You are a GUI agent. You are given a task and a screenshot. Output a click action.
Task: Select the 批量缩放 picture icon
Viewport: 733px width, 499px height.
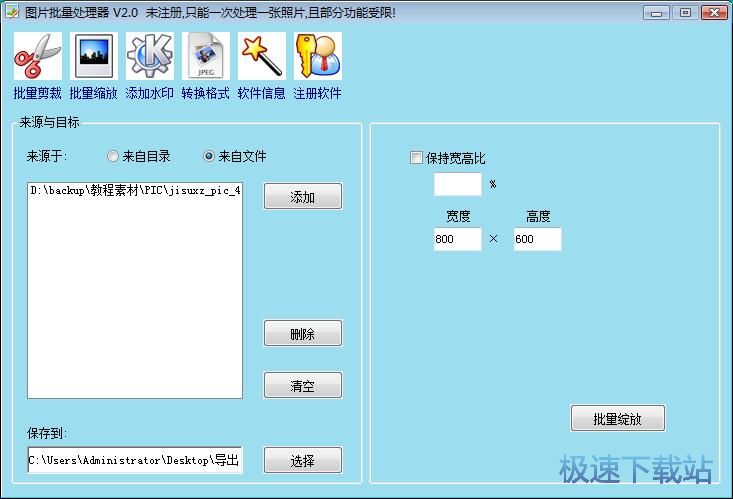pyautogui.click(x=93, y=56)
